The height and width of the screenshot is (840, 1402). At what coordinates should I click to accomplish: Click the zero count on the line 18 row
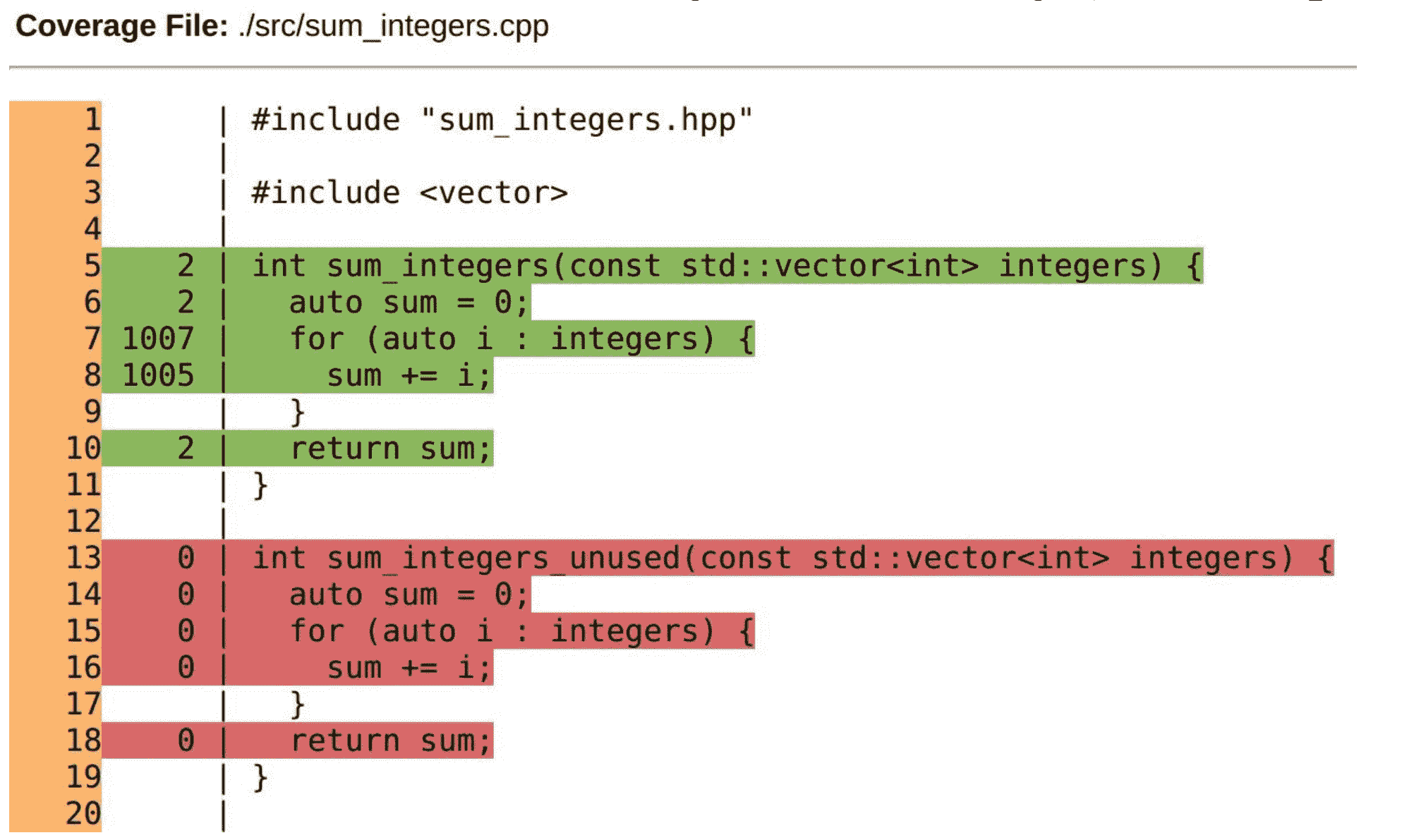pos(185,741)
